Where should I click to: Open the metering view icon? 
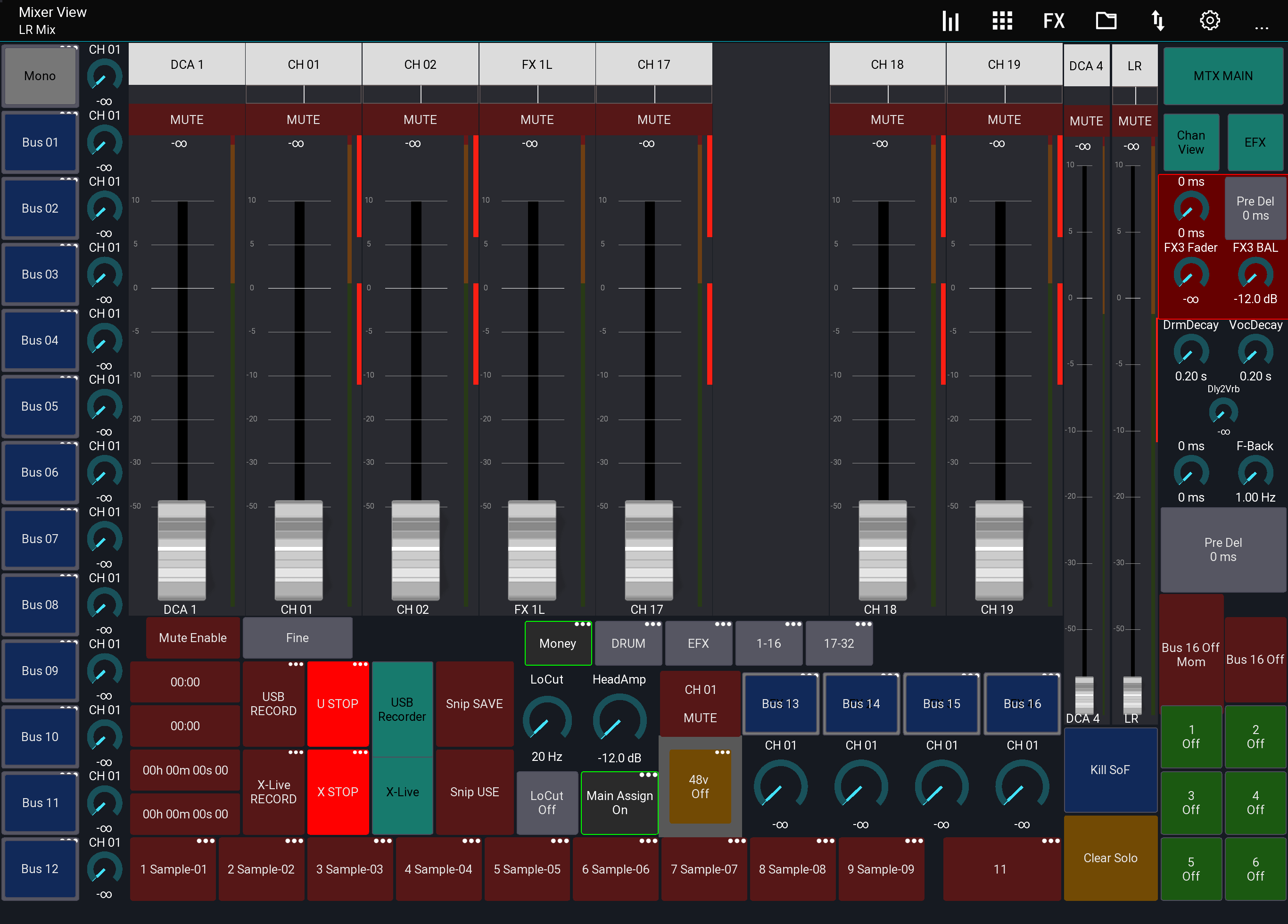[x=950, y=20]
